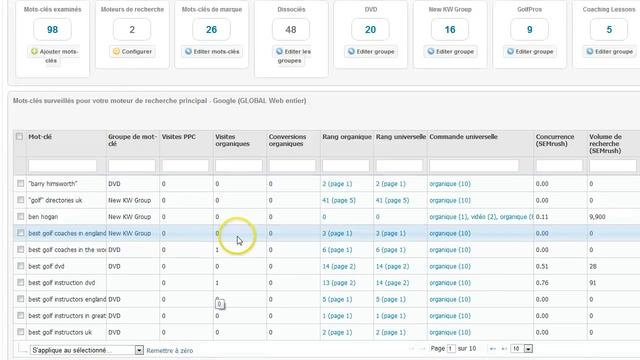Check the best golf coaches in england checkbox
Viewport: 640px width, 360px height.
pos(20,233)
